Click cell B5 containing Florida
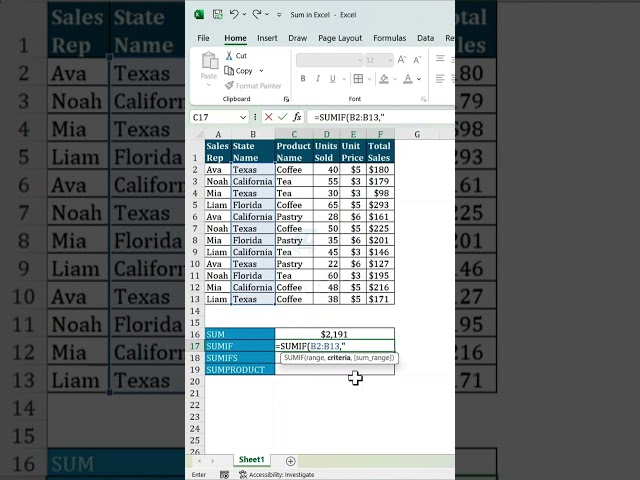 (x=253, y=205)
